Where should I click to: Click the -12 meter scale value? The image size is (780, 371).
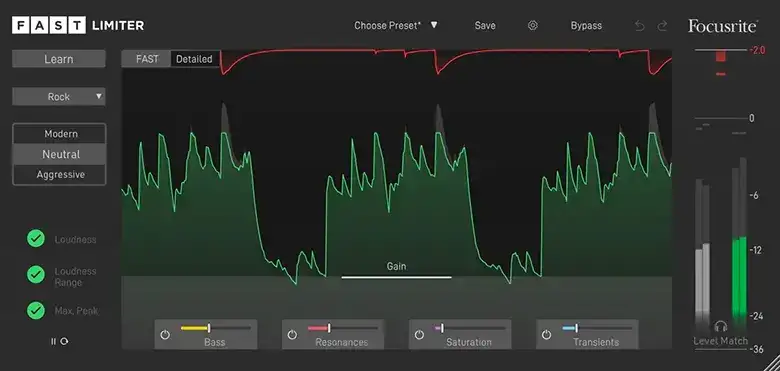click(755, 250)
